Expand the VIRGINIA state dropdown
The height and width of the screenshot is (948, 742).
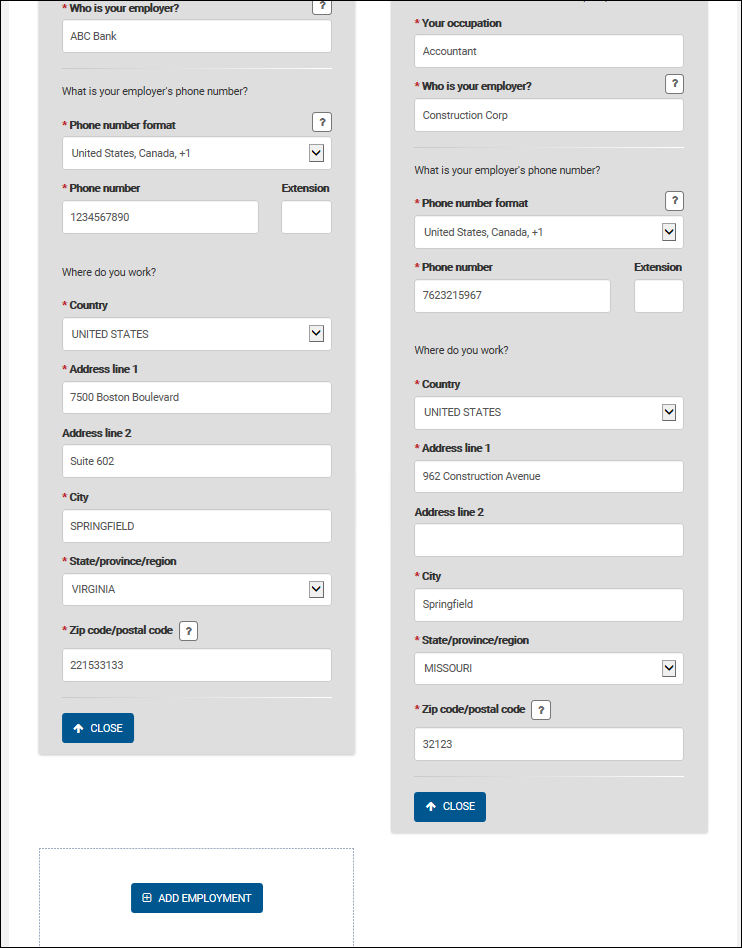click(x=316, y=589)
